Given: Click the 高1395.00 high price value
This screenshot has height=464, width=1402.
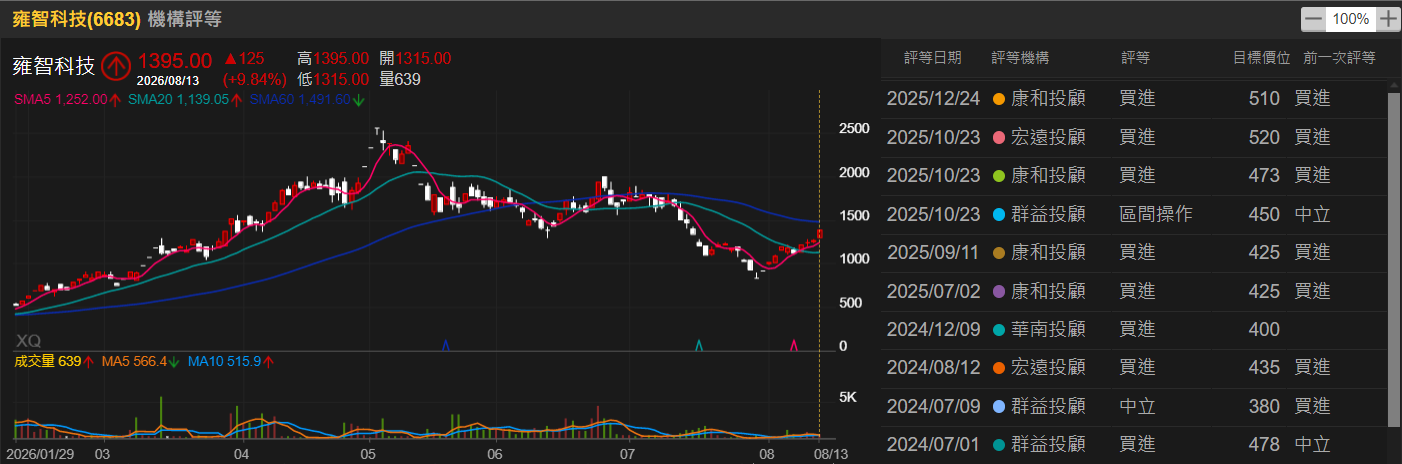Looking at the screenshot, I should 333,59.
